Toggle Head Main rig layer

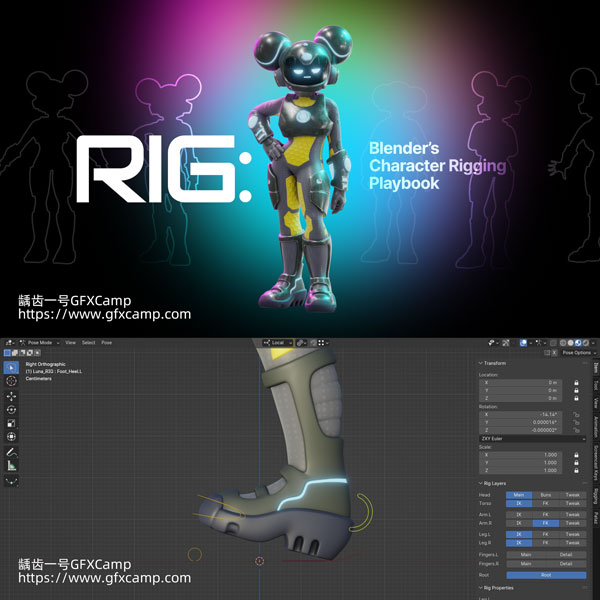tap(519, 495)
